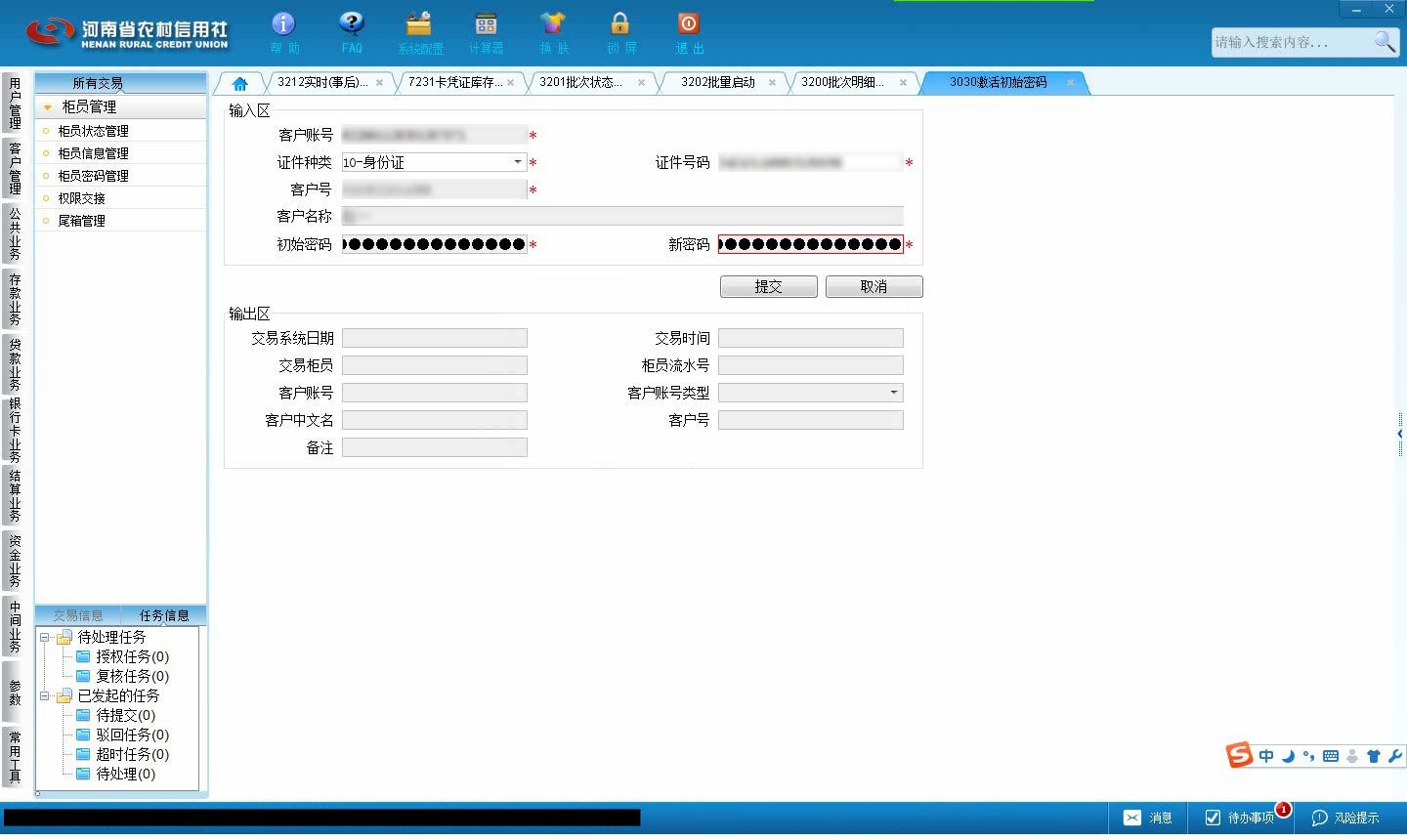The width and height of the screenshot is (1407, 840).
Task: Open the 客户账号类型 dropdown
Action: (893, 393)
